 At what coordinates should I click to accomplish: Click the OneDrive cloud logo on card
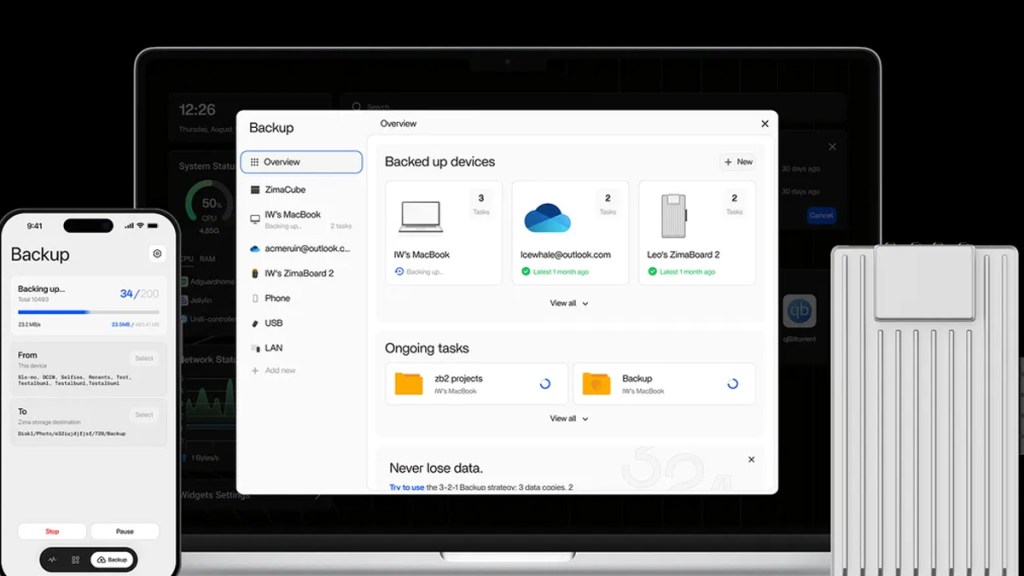click(547, 218)
